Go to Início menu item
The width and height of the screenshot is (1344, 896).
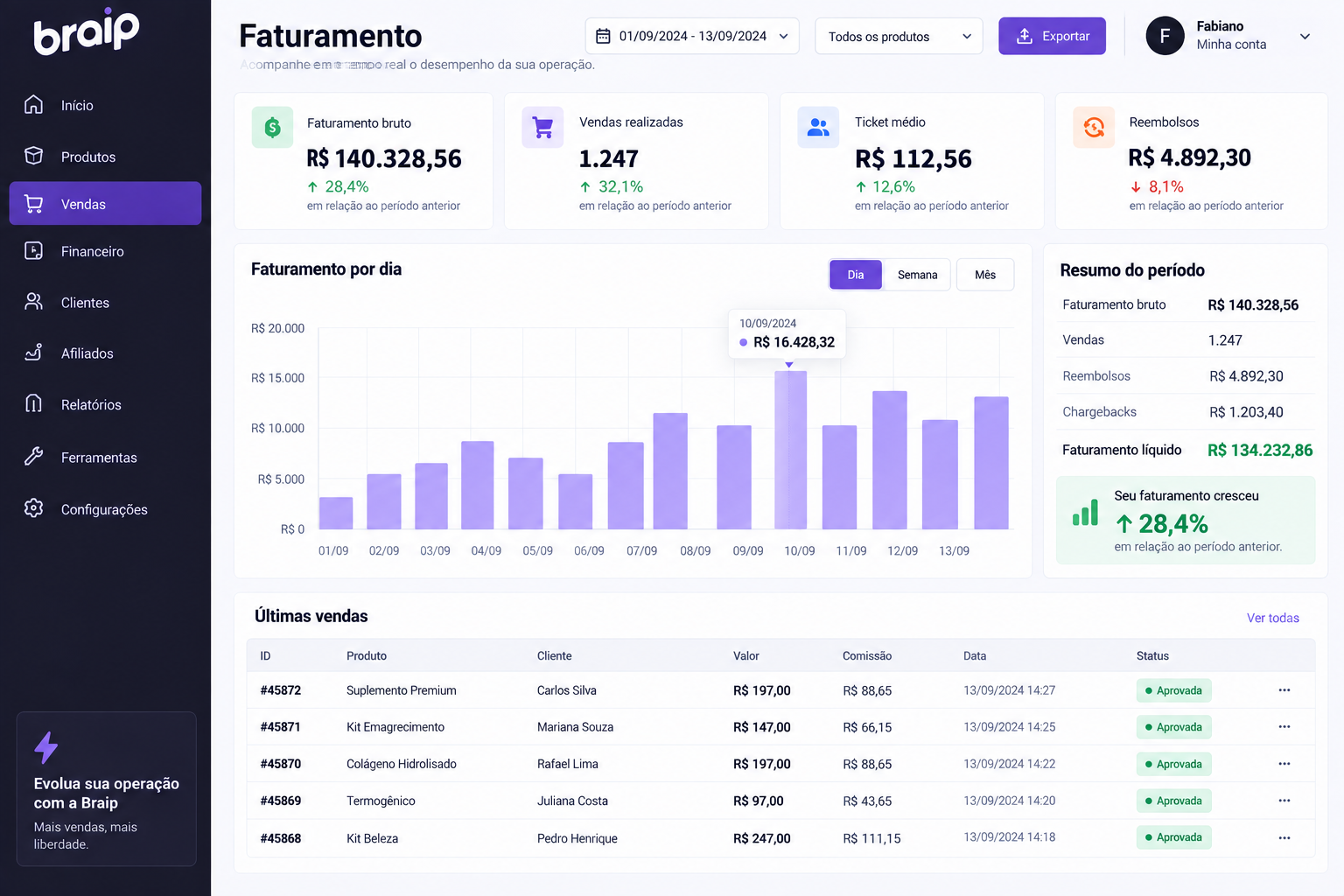point(105,105)
